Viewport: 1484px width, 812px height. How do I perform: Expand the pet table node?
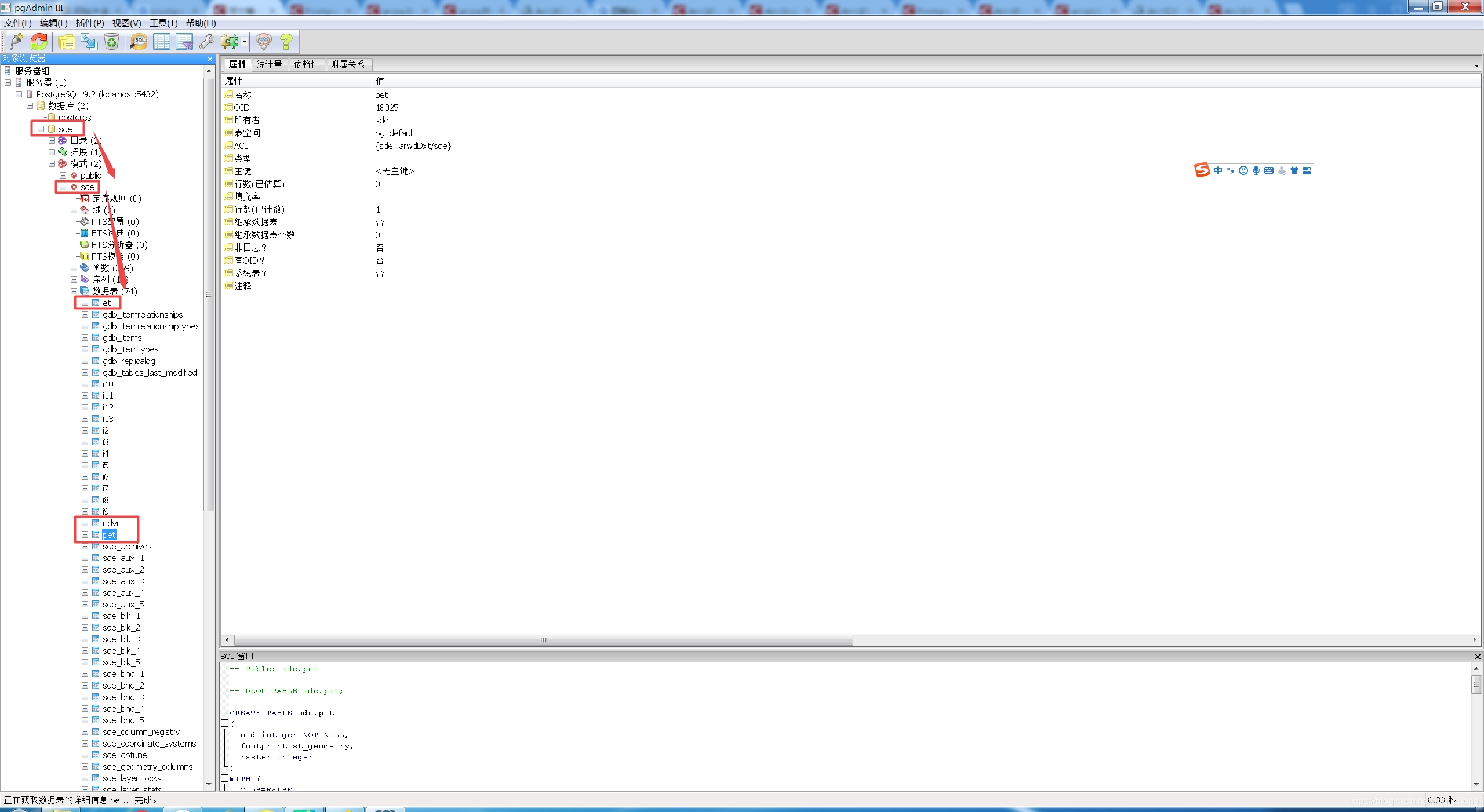85,534
